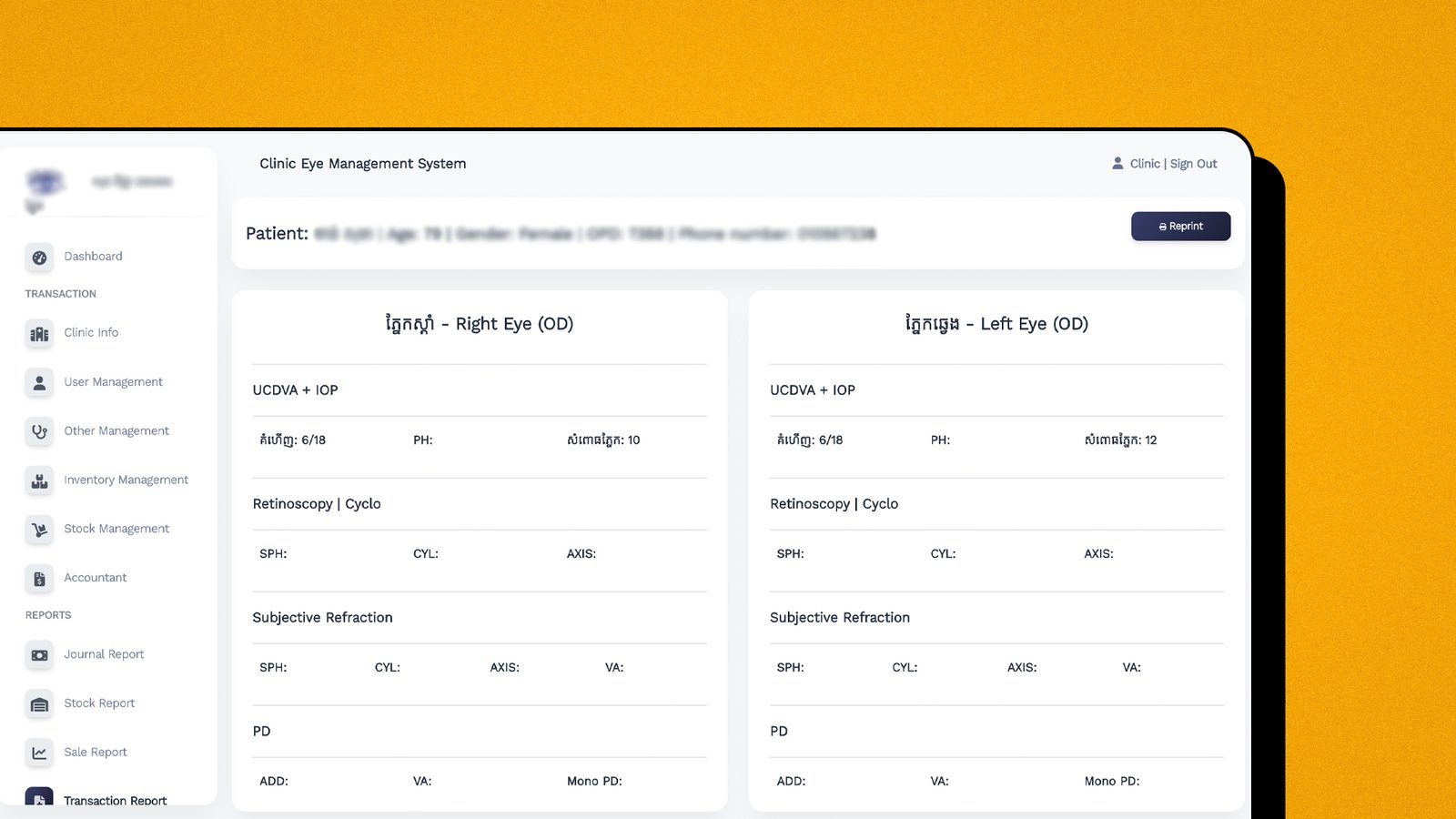Select the Stock Report document icon
Image resolution: width=1456 pixels, height=819 pixels.
pyautogui.click(x=39, y=703)
